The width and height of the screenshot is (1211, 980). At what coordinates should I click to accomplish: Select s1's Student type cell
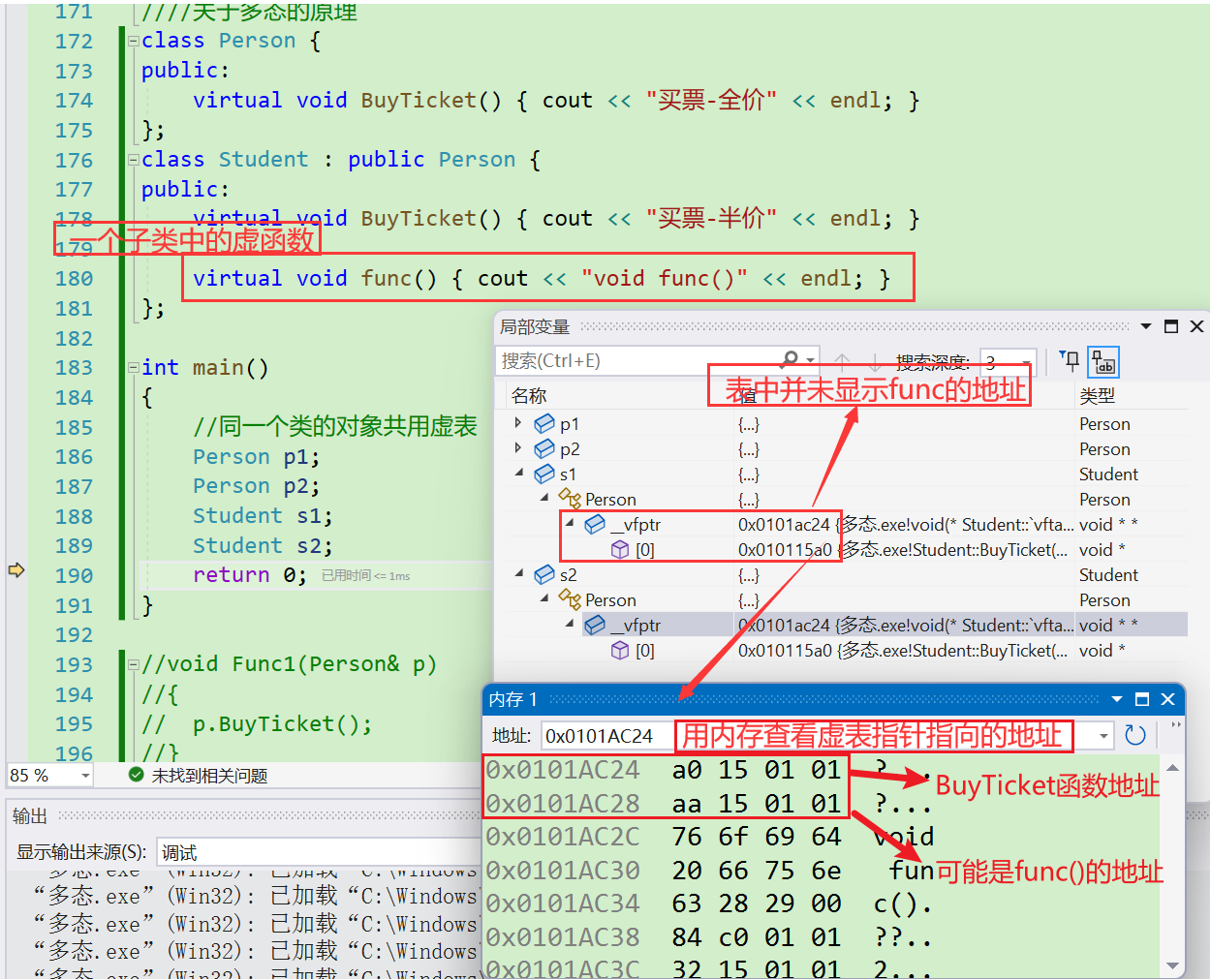click(x=1108, y=474)
